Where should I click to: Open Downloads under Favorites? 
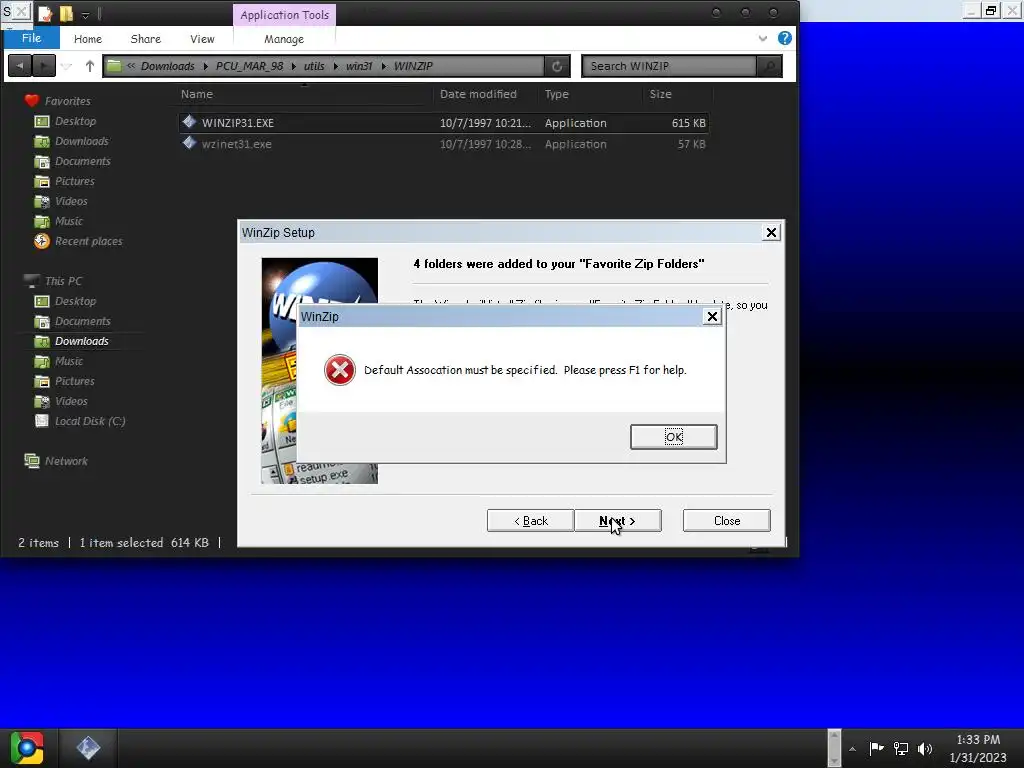82,141
